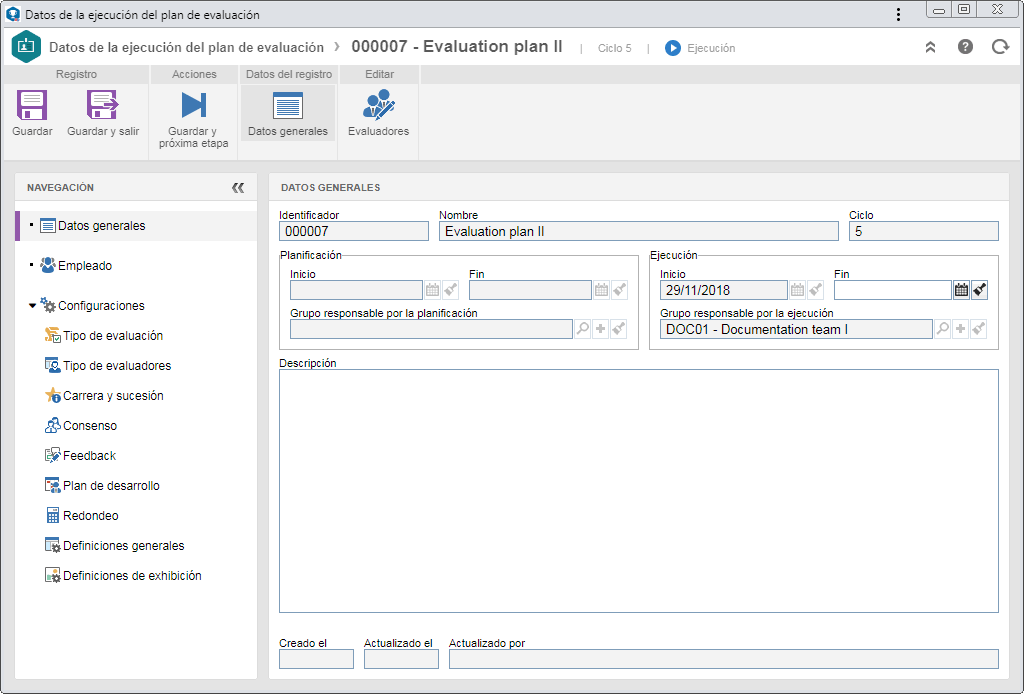Click the Nombre field
1024x694 pixels.
(x=638, y=231)
